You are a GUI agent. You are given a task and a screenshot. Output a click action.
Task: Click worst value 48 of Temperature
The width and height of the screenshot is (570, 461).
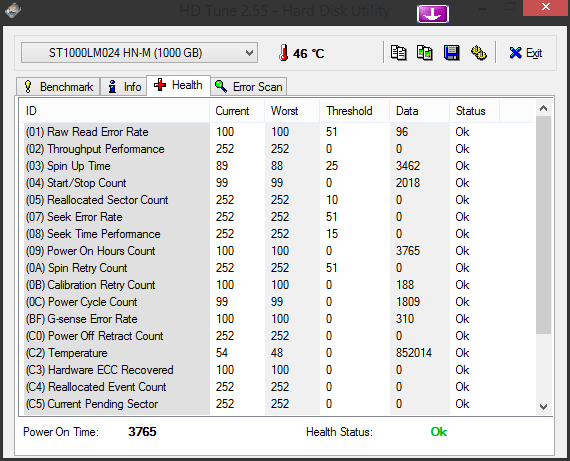pyautogui.click(x=277, y=353)
